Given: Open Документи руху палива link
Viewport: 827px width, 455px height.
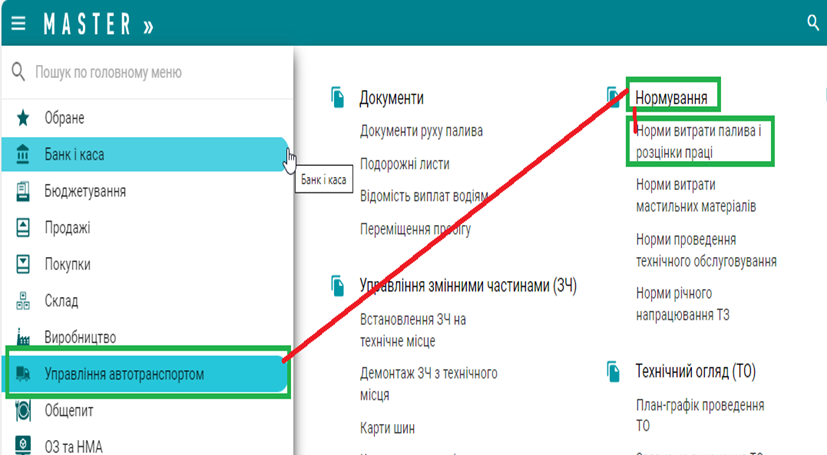Looking at the screenshot, I should 421,131.
